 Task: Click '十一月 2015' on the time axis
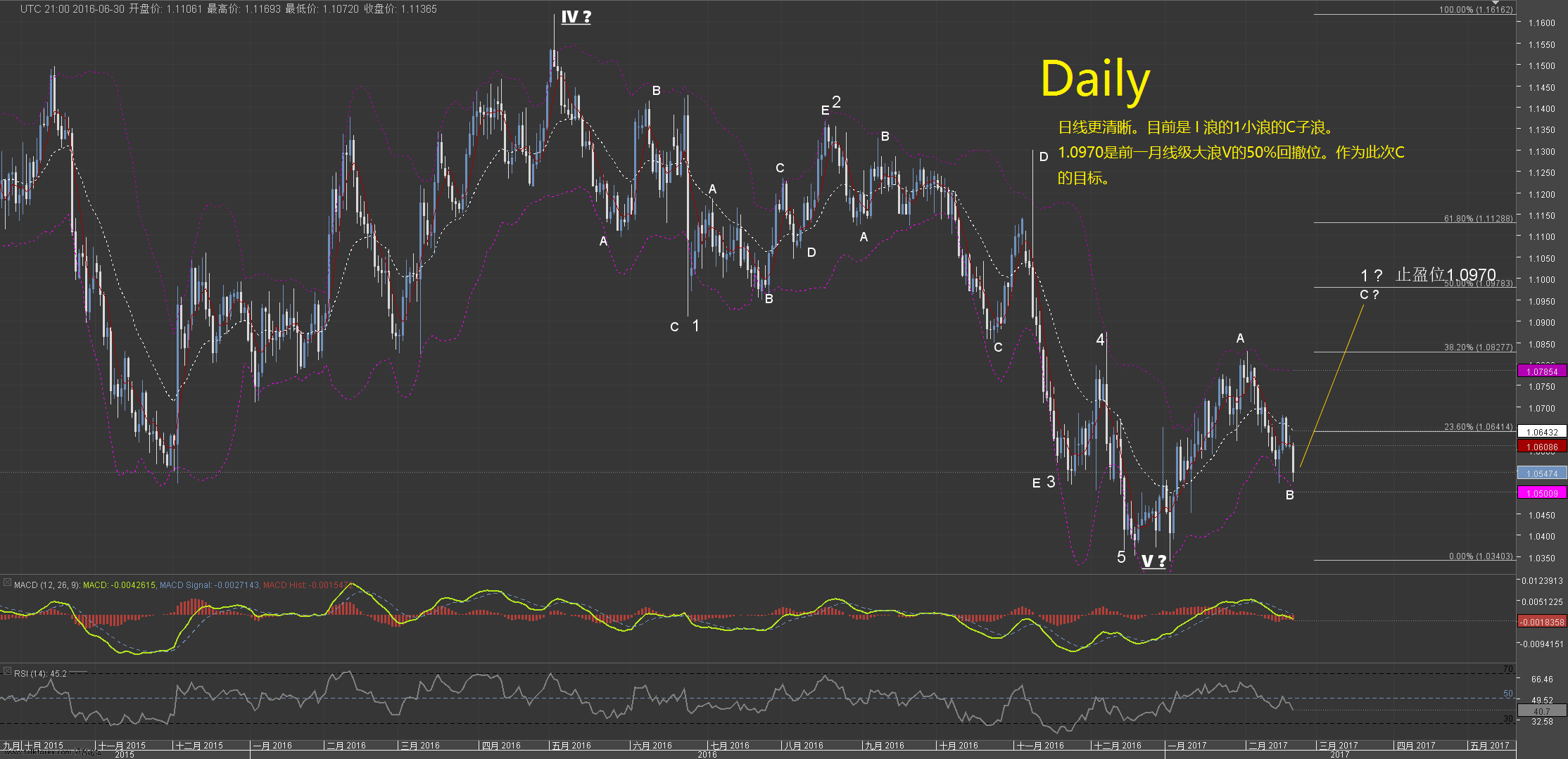pos(122,746)
